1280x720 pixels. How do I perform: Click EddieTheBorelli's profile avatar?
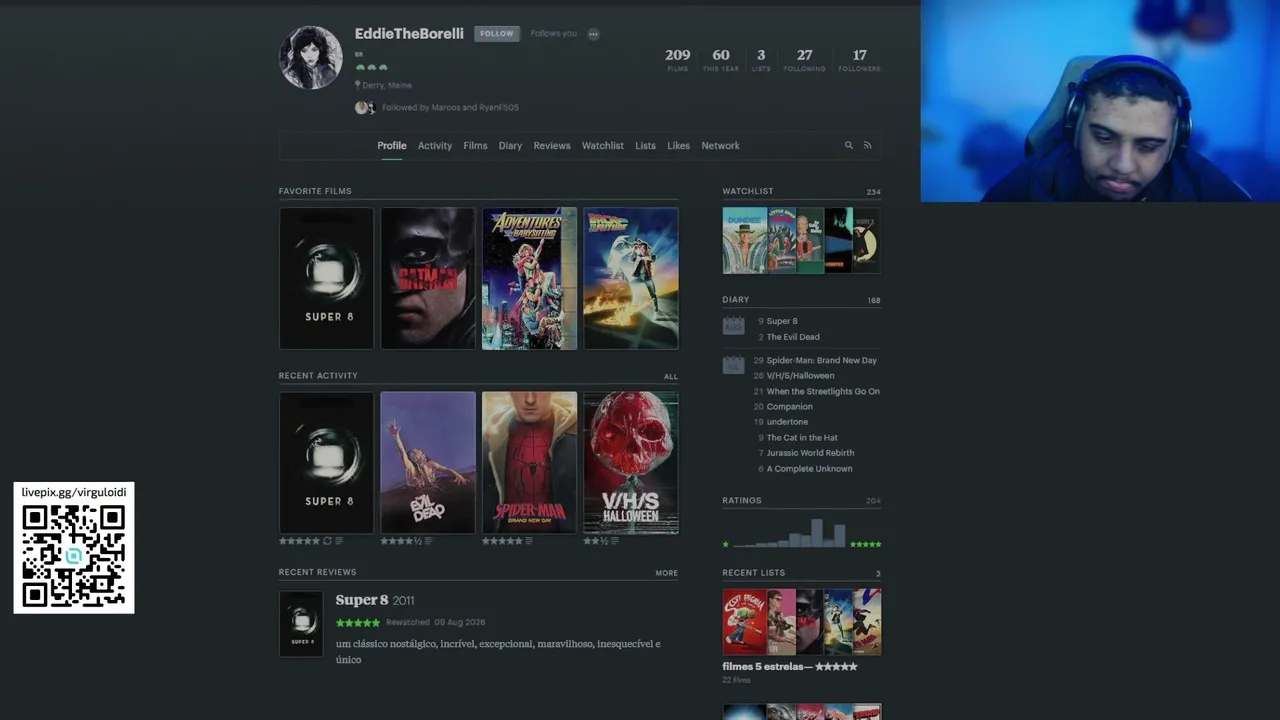tap(311, 58)
